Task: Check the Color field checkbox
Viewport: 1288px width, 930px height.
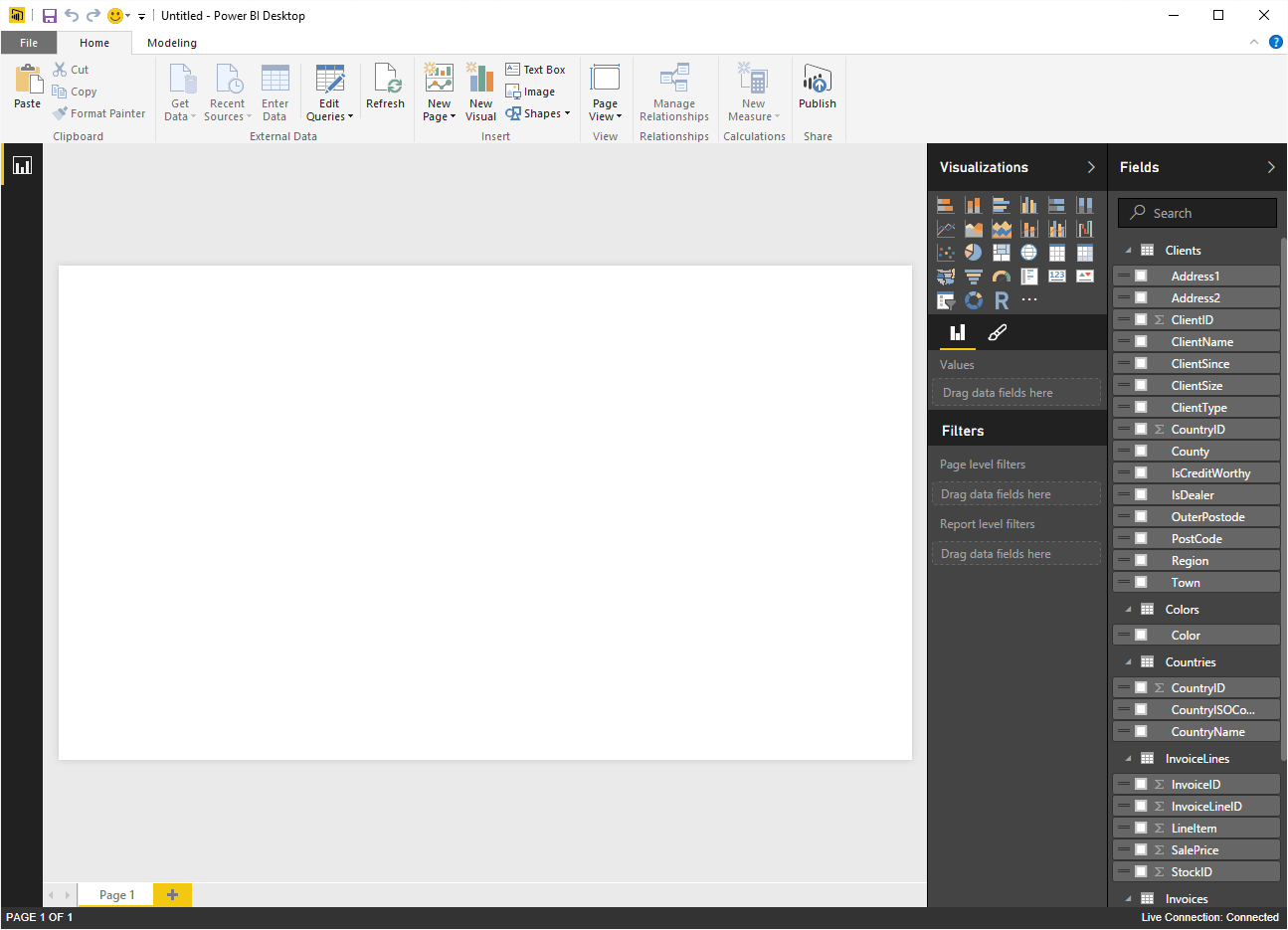Action: [x=1142, y=635]
